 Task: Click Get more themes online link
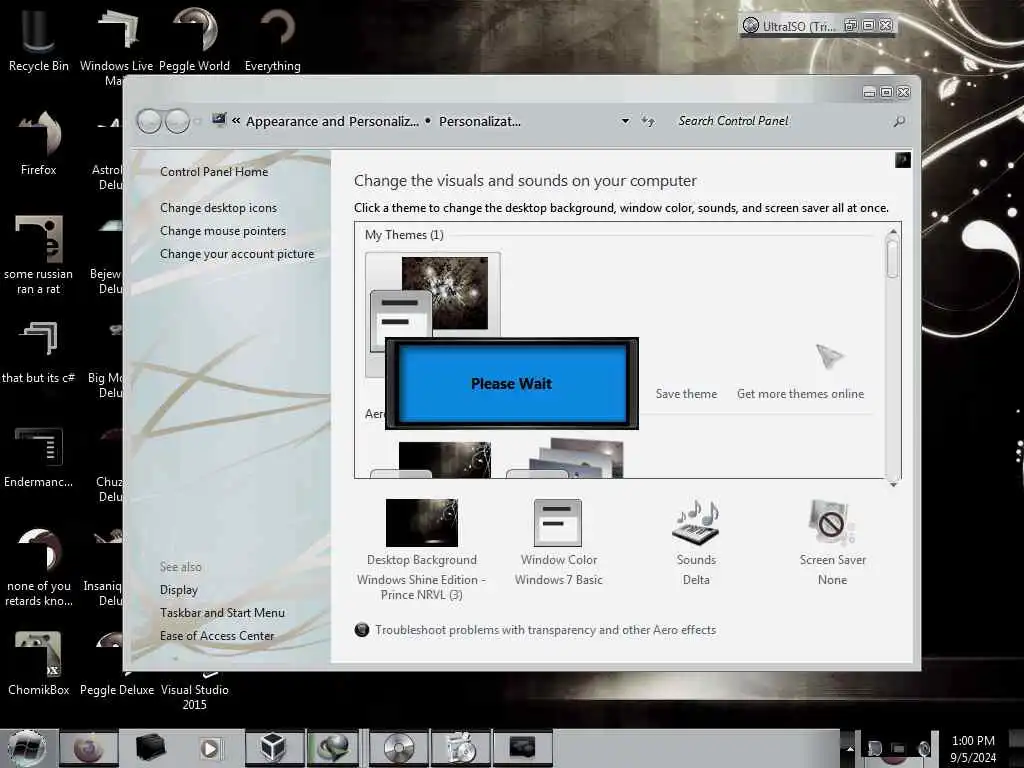[801, 394]
